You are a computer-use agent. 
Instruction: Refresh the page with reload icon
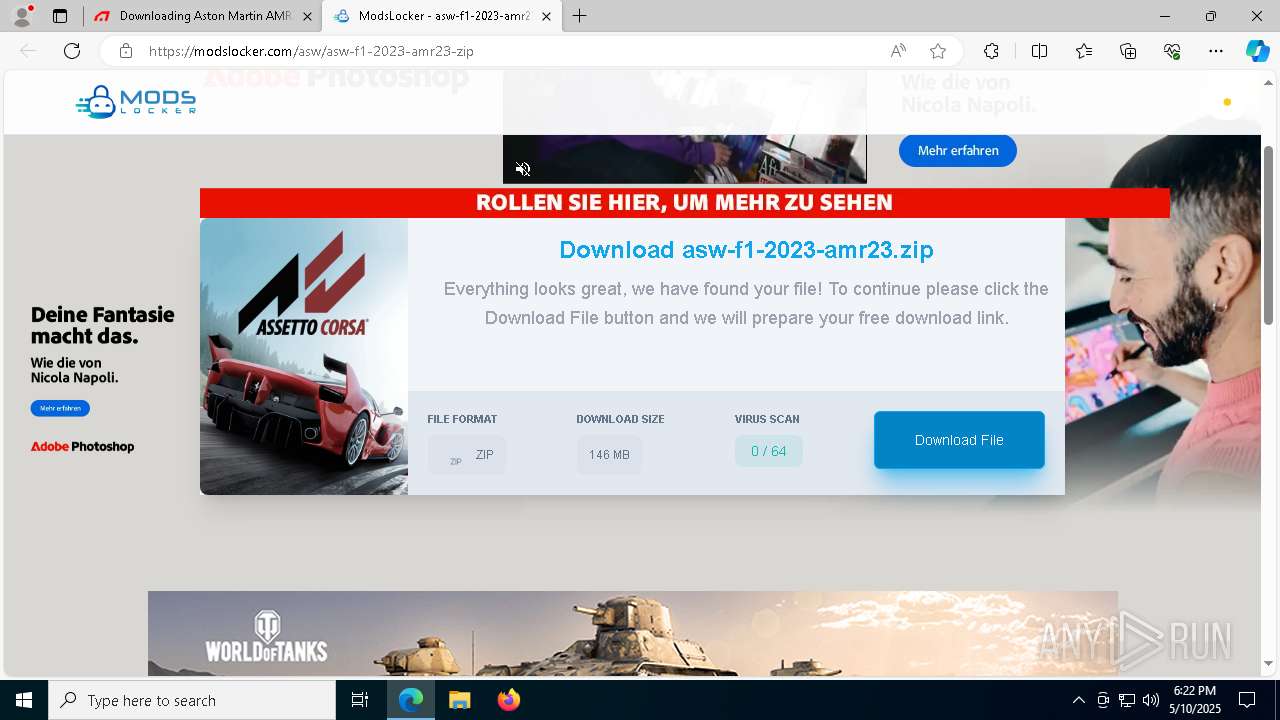pyautogui.click(x=72, y=51)
